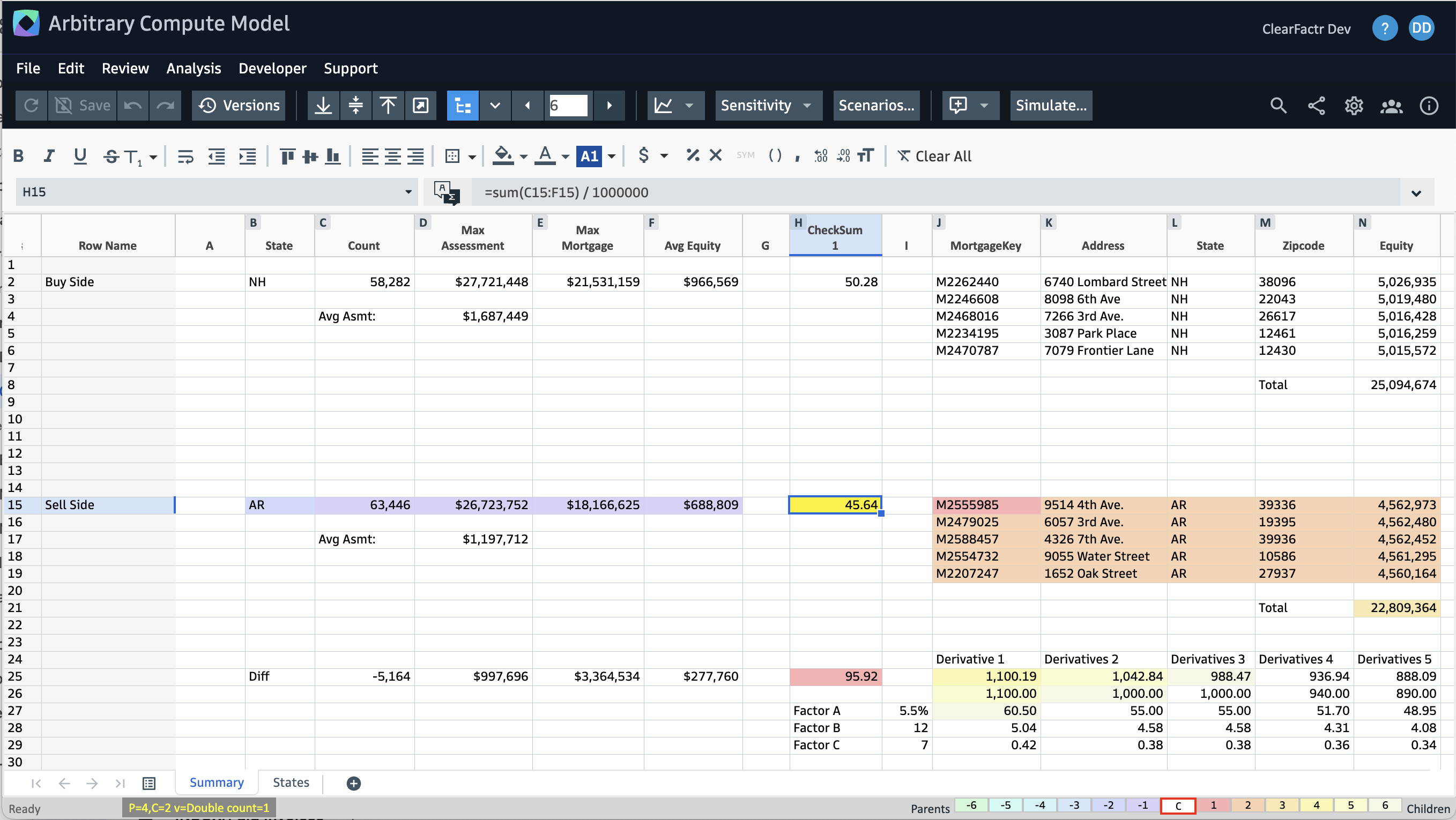
Task: Toggle italic formatting
Action: click(49, 156)
